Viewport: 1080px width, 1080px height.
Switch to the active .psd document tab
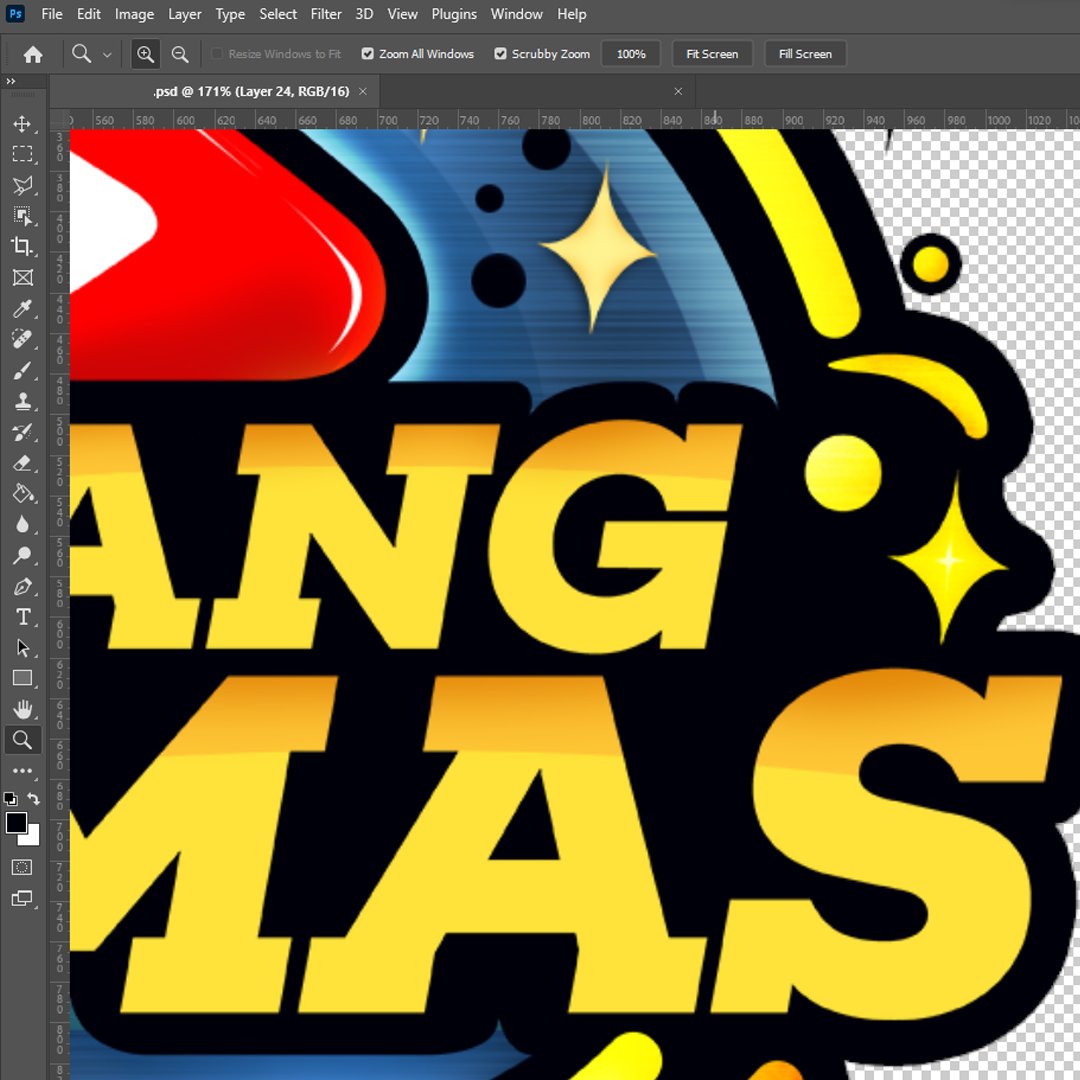(x=250, y=91)
